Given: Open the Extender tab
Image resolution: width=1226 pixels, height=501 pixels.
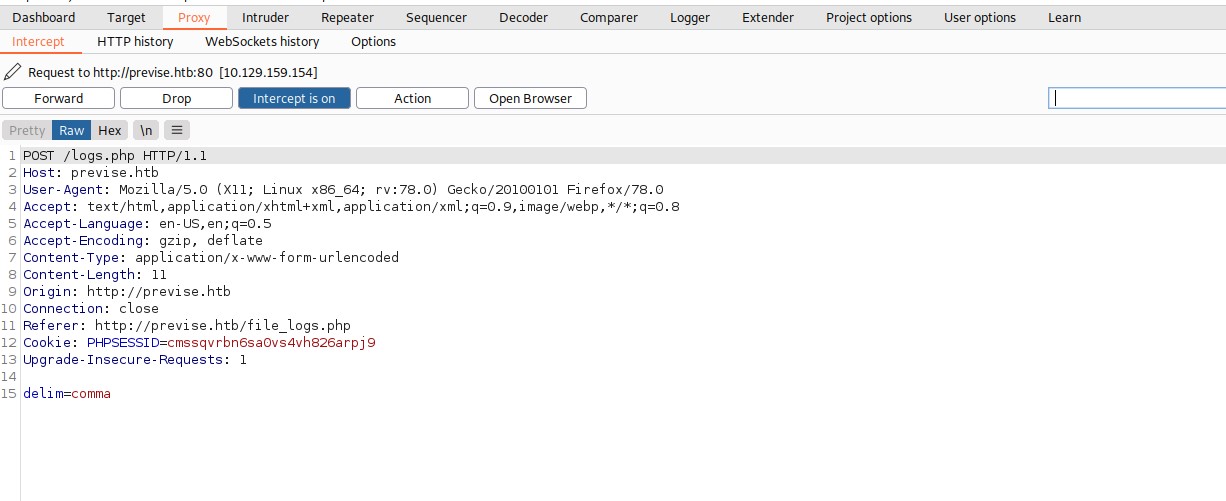Looking at the screenshot, I should coord(767,17).
